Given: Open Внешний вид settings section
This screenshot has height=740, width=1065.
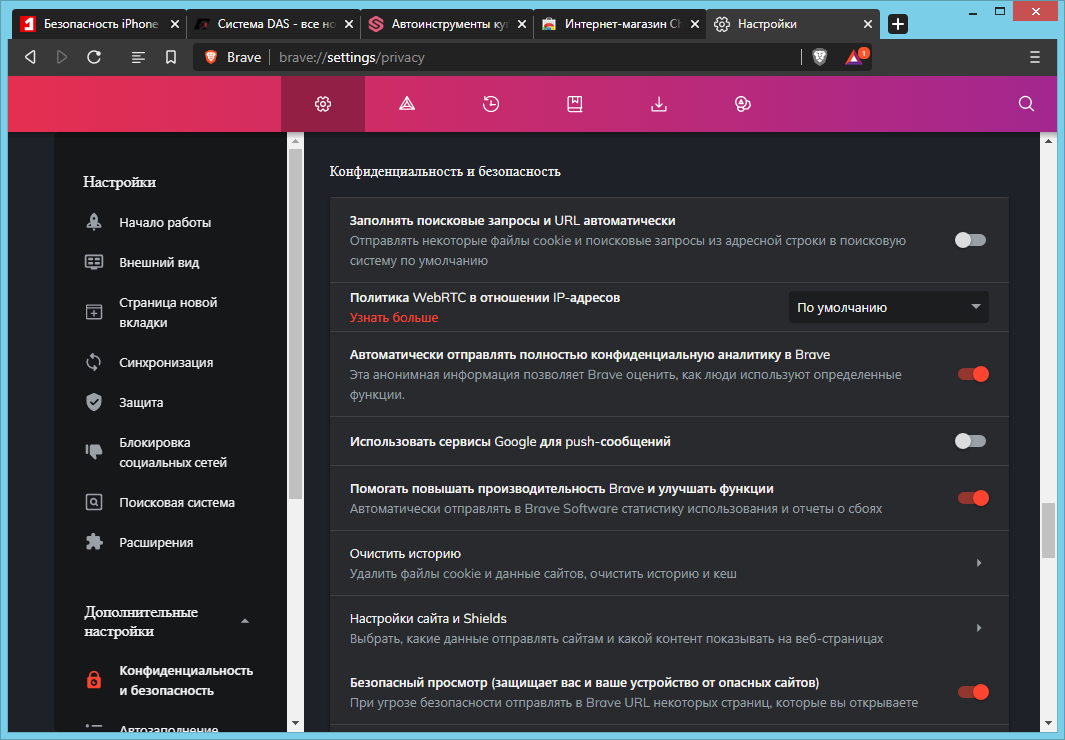Looking at the screenshot, I should pyautogui.click(x=159, y=262).
